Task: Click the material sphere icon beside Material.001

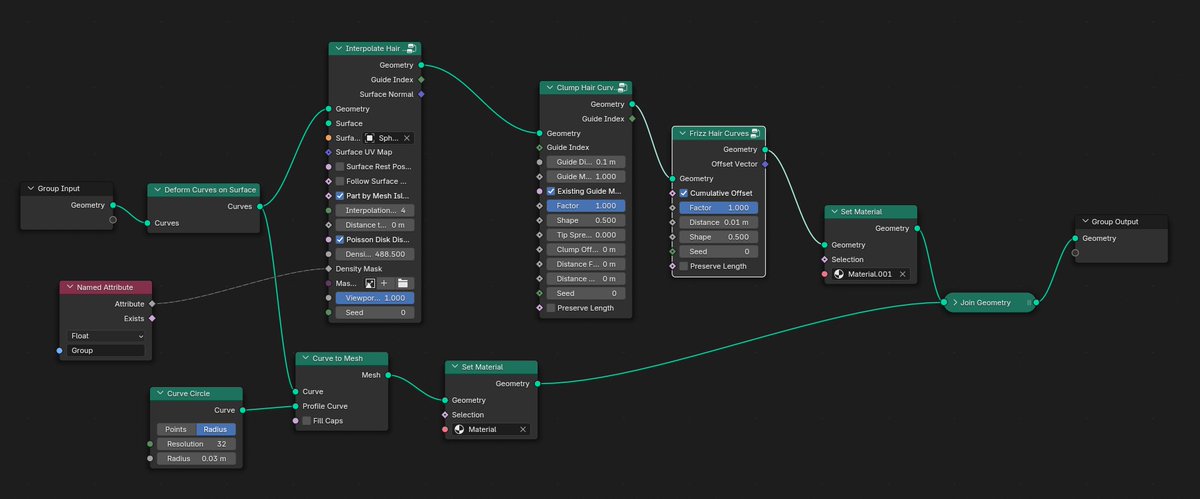Action: pyautogui.click(x=838, y=274)
